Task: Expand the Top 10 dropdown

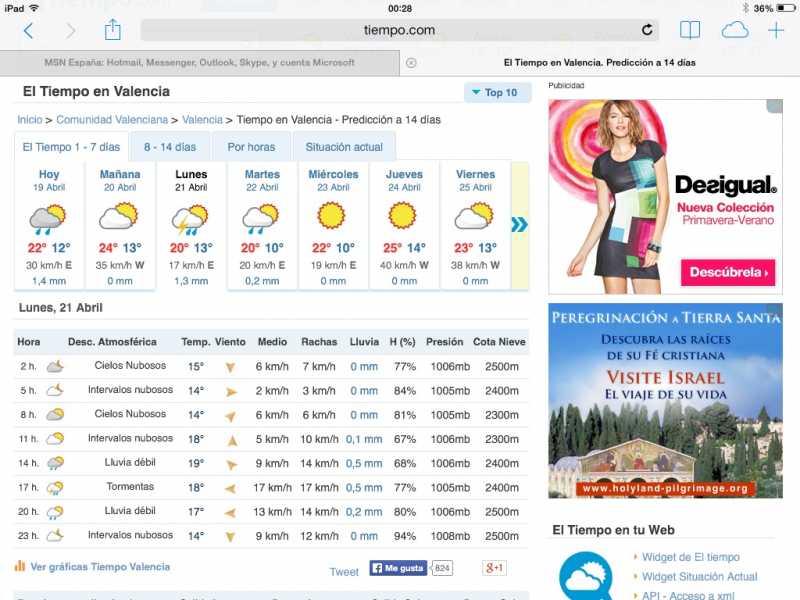Action: point(497,93)
